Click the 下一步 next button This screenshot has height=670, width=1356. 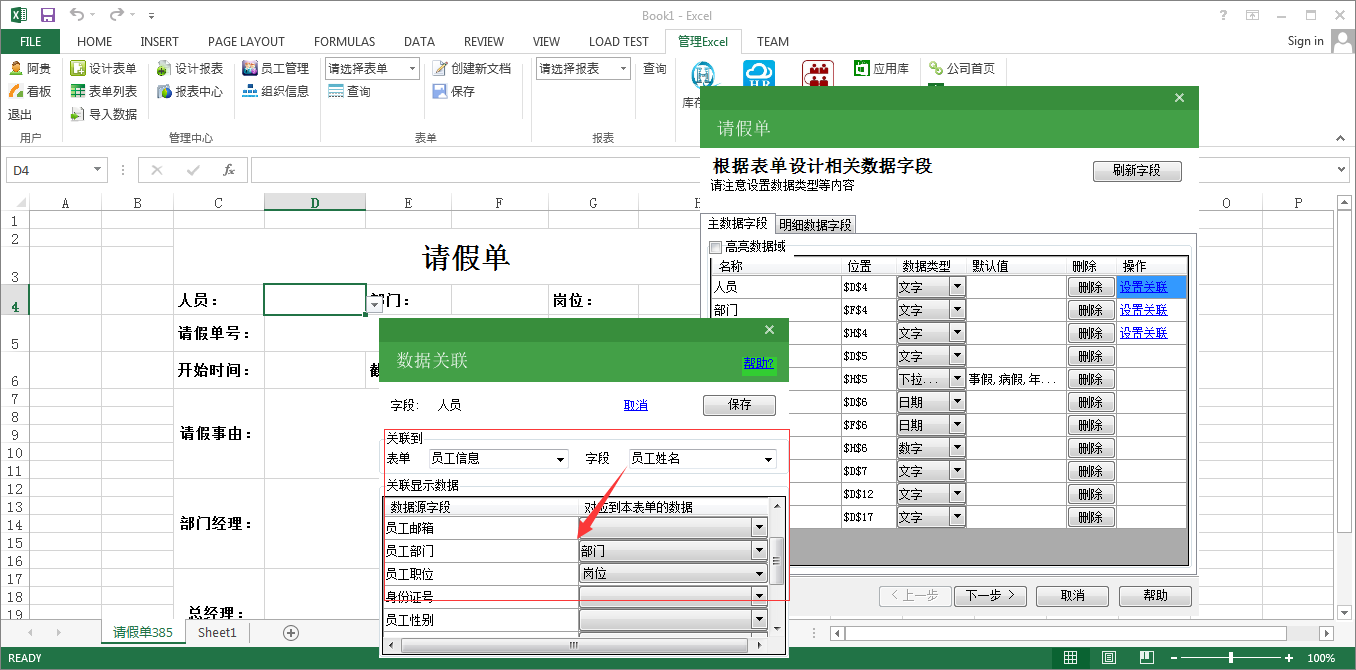(x=991, y=596)
